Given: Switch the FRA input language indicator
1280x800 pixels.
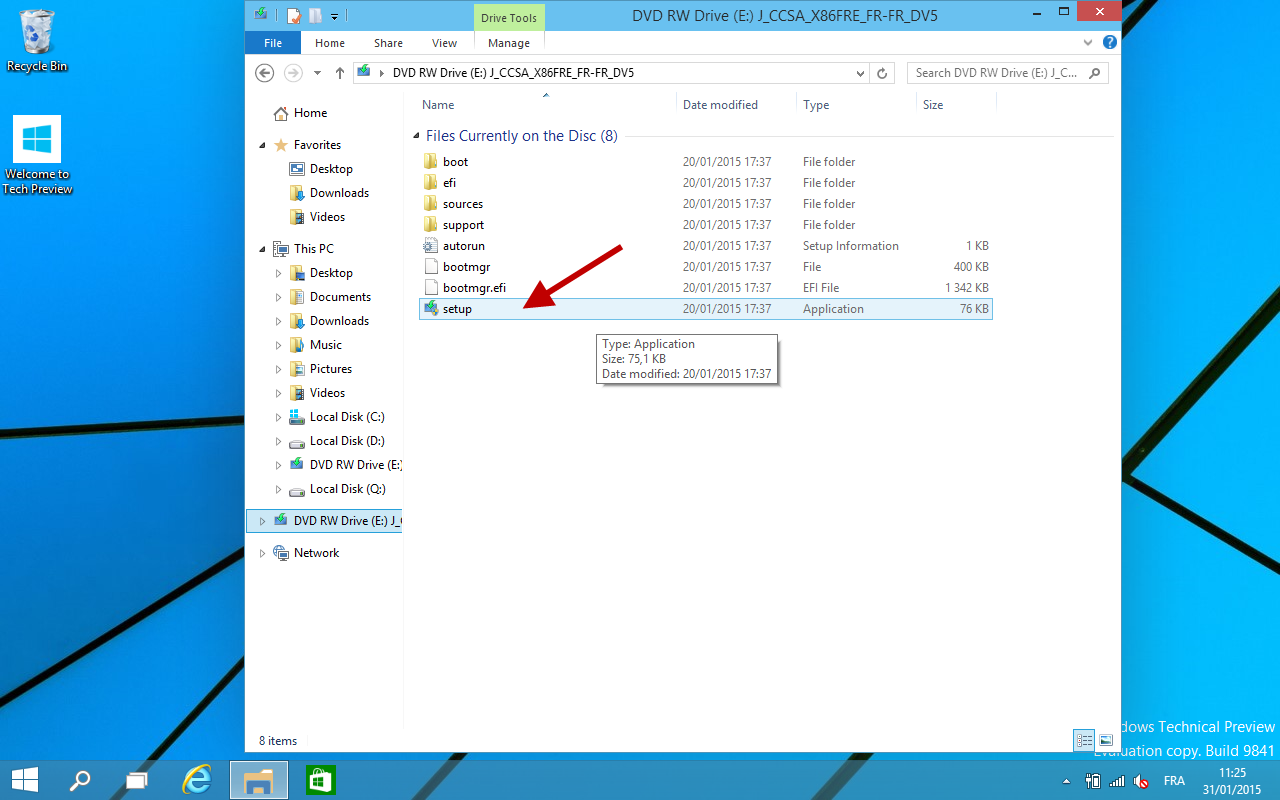Looking at the screenshot, I should (x=1174, y=781).
